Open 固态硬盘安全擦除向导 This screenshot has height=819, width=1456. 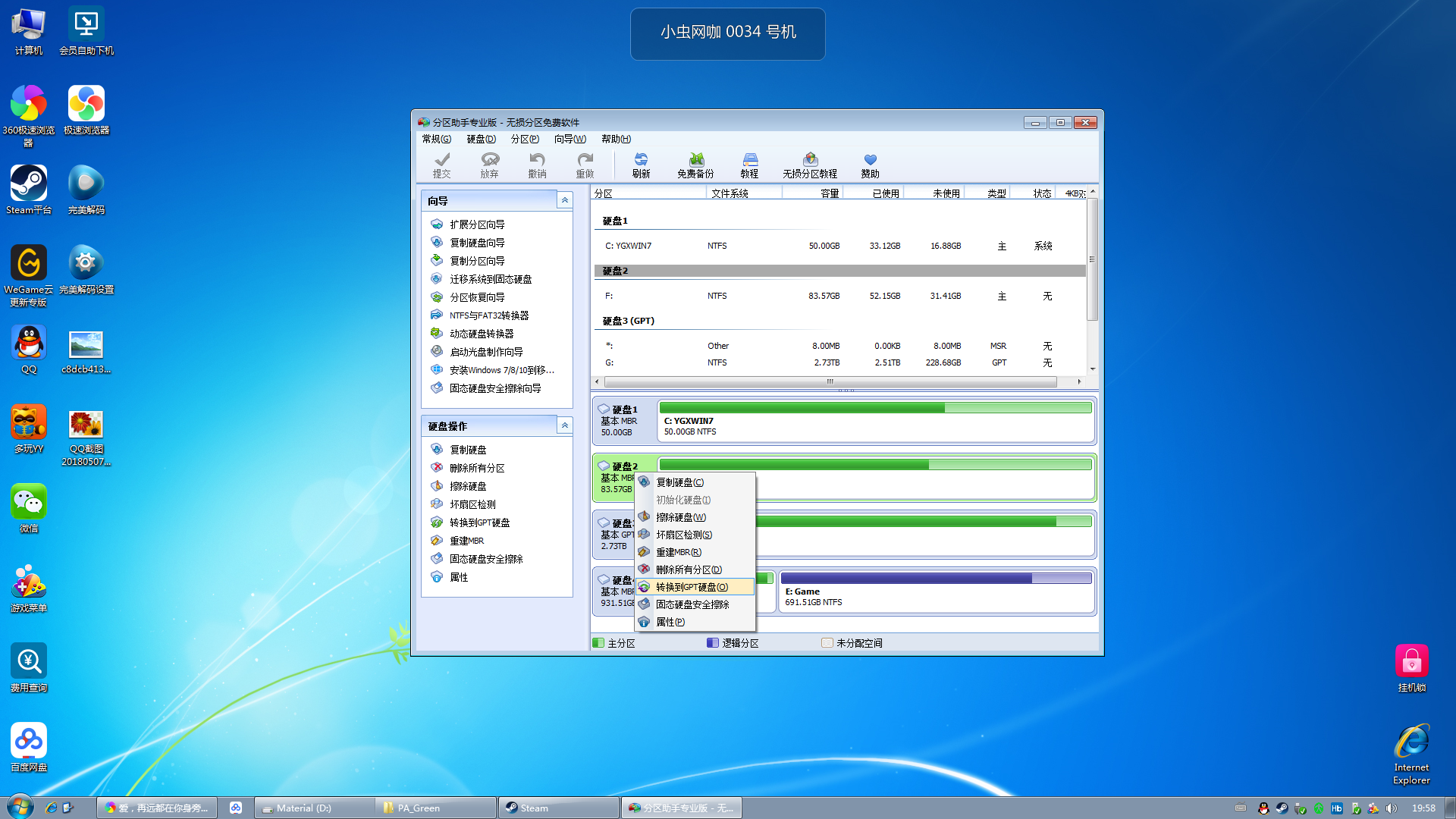pos(494,388)
